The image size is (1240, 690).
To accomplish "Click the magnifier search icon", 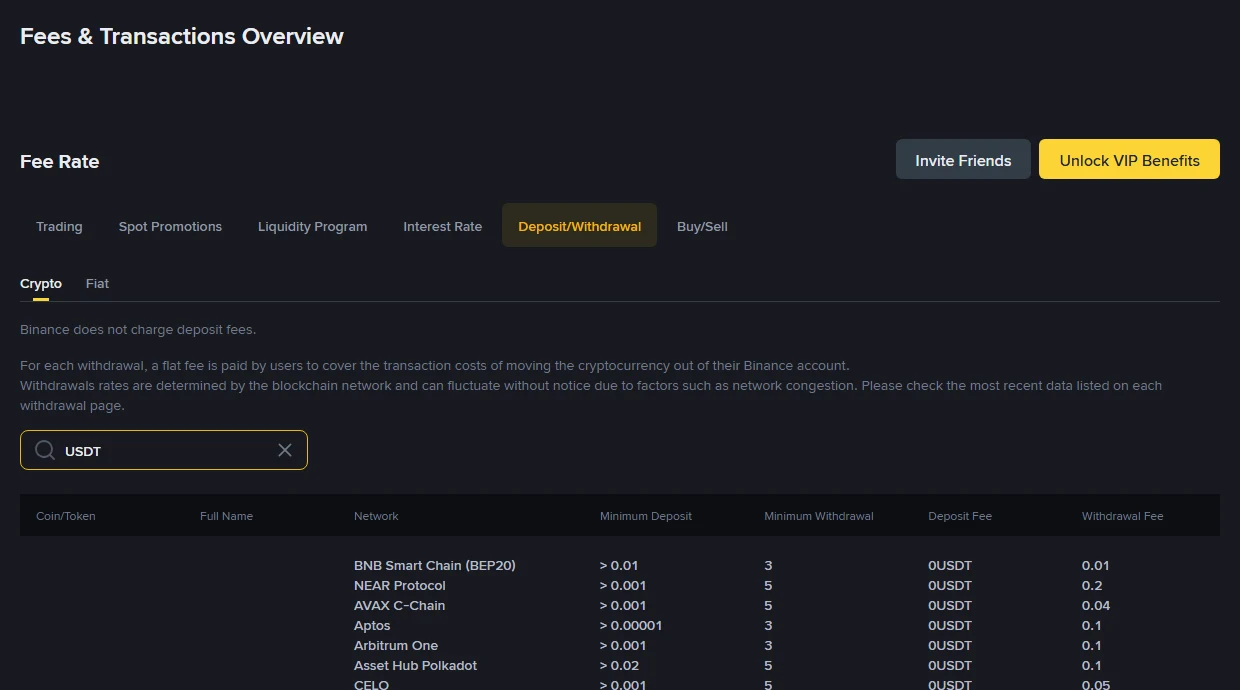I will click(x=45, y=450).
